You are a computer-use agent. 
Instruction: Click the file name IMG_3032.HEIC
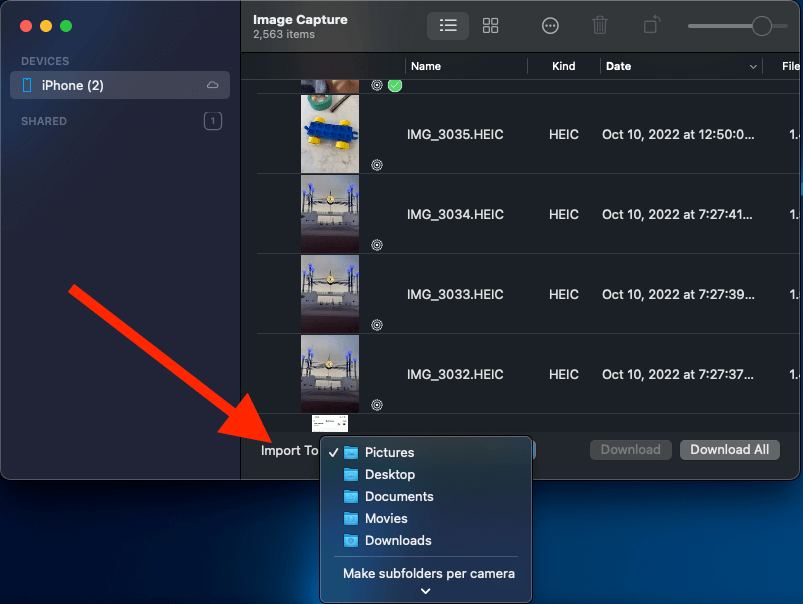click(x=455, y=374)
